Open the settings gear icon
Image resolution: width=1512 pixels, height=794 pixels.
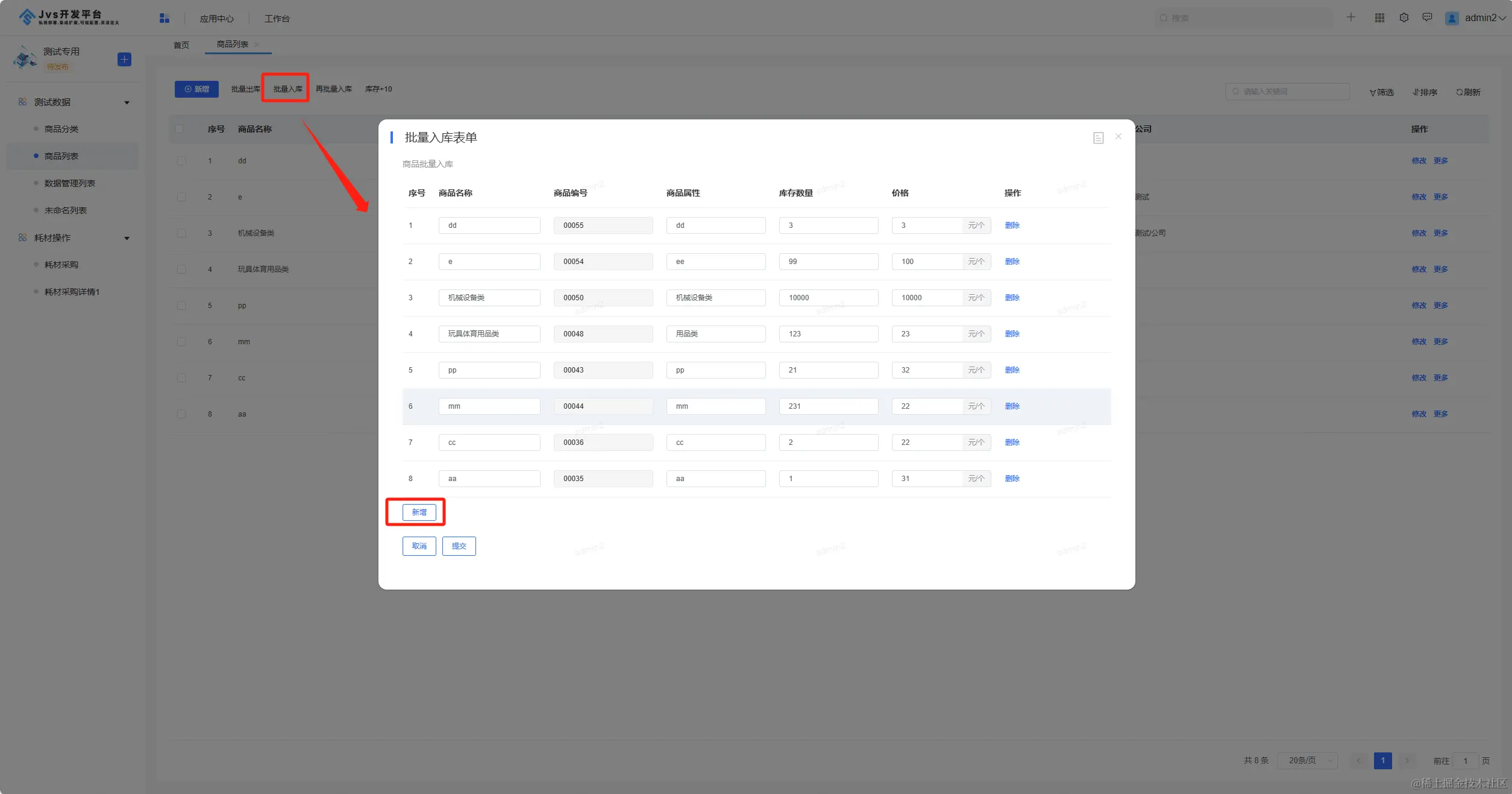coord(1404,17)
